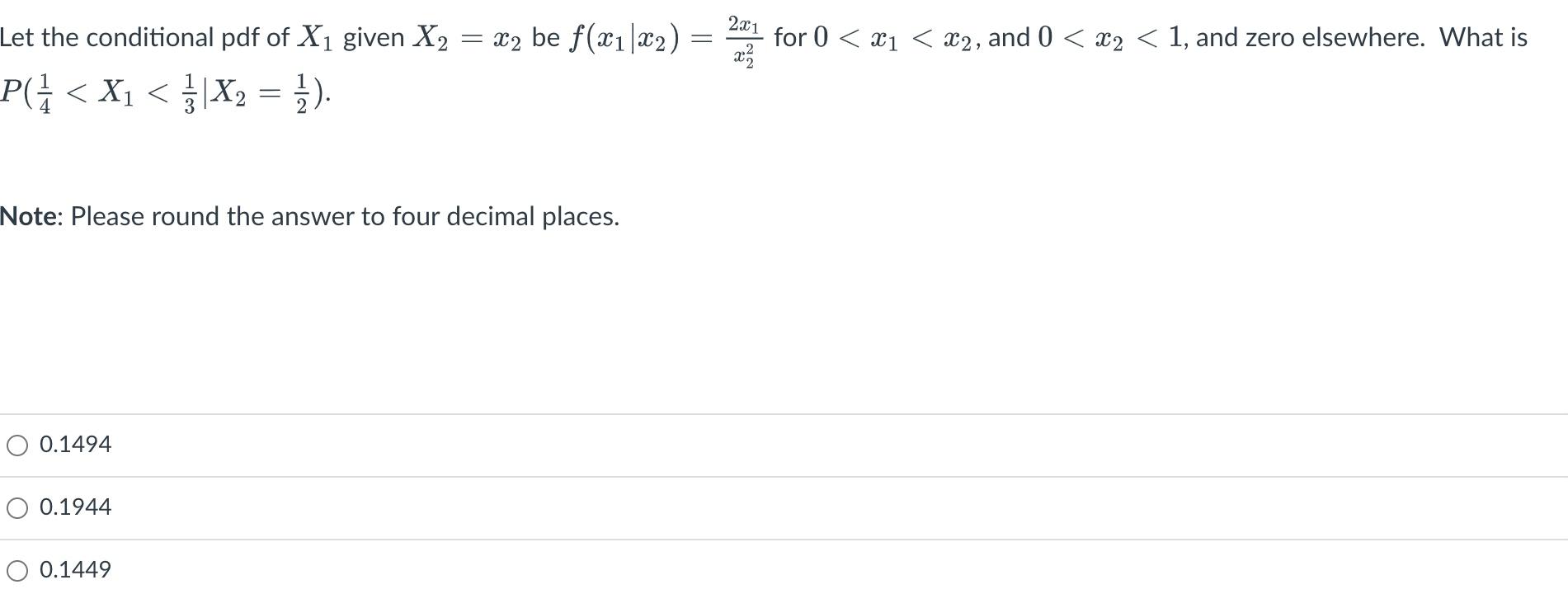Image resolution: width=1568 pixels, height=594 pixels.
Task: Click the radio circle beside 0.1944
Action: [18, 508]
